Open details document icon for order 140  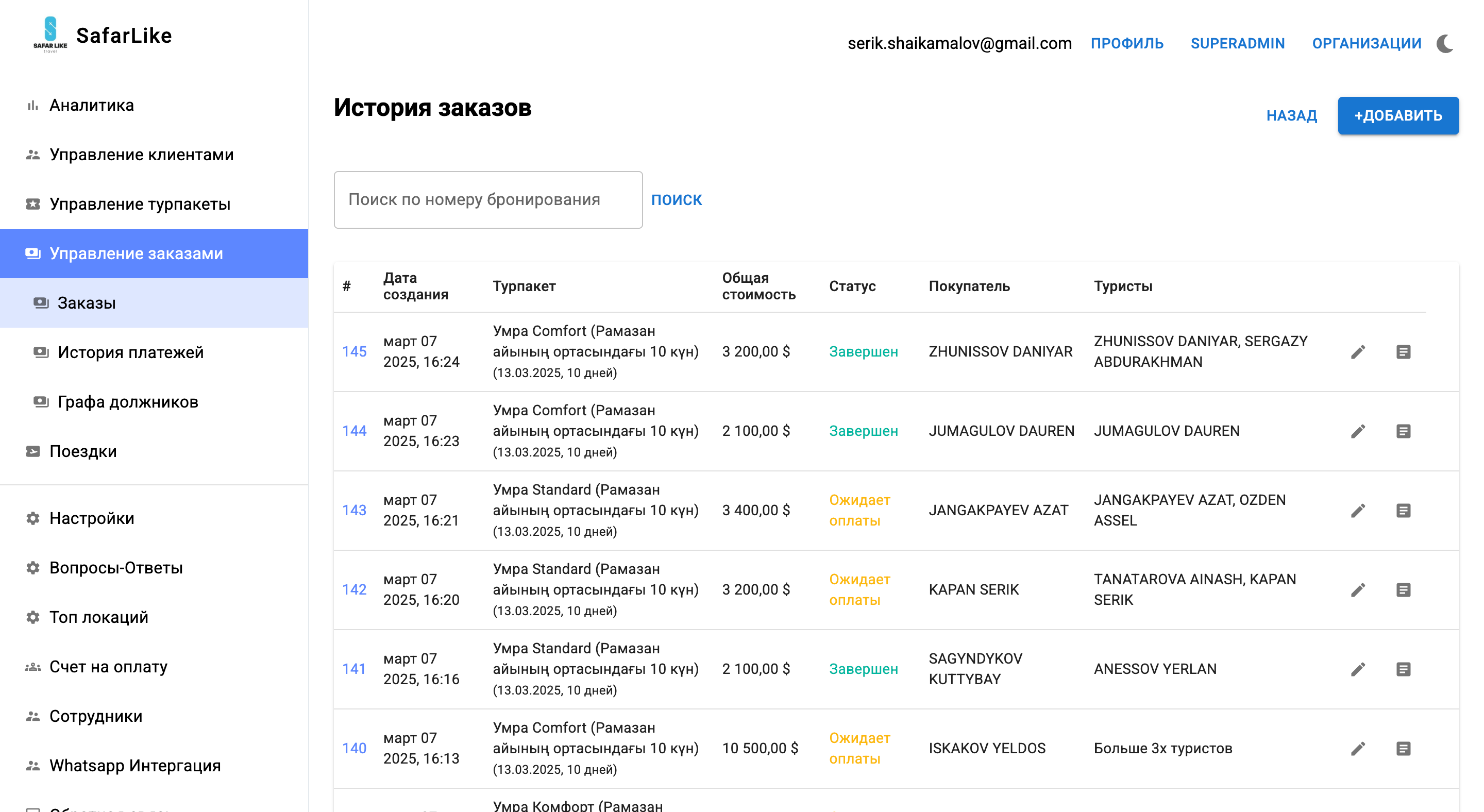point(1403,749)
